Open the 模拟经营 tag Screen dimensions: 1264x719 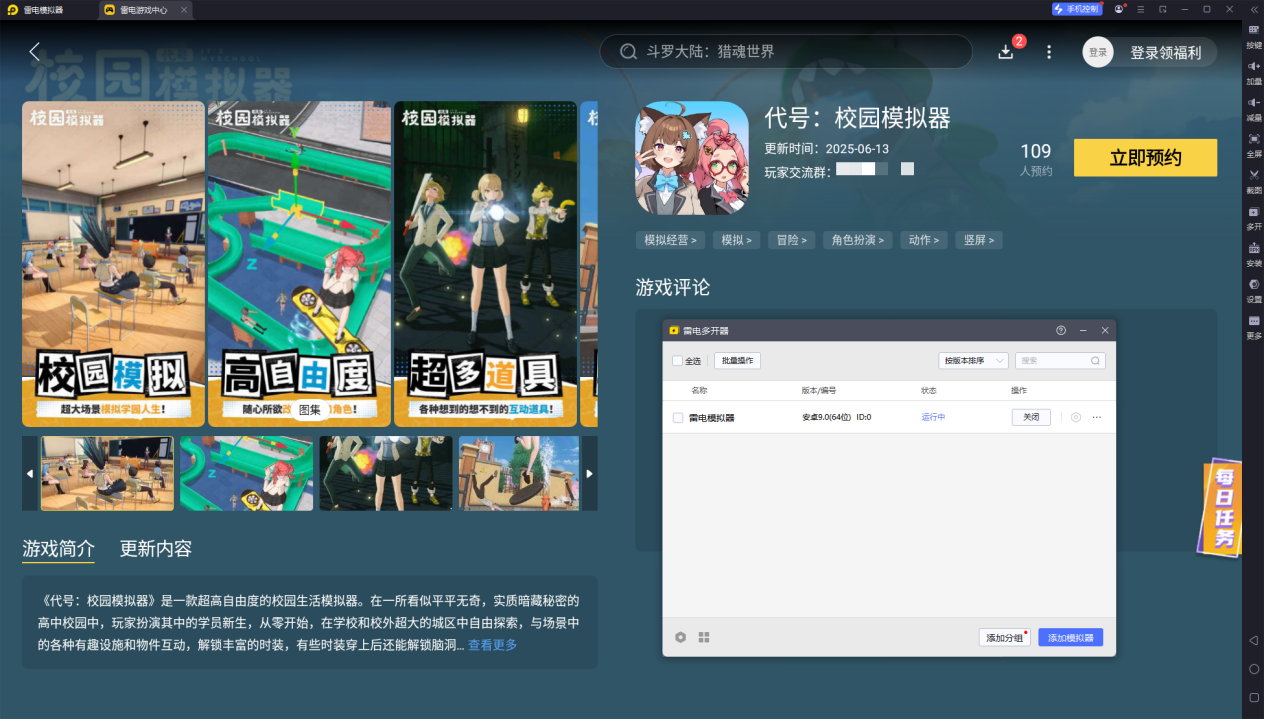click(670, 240)
